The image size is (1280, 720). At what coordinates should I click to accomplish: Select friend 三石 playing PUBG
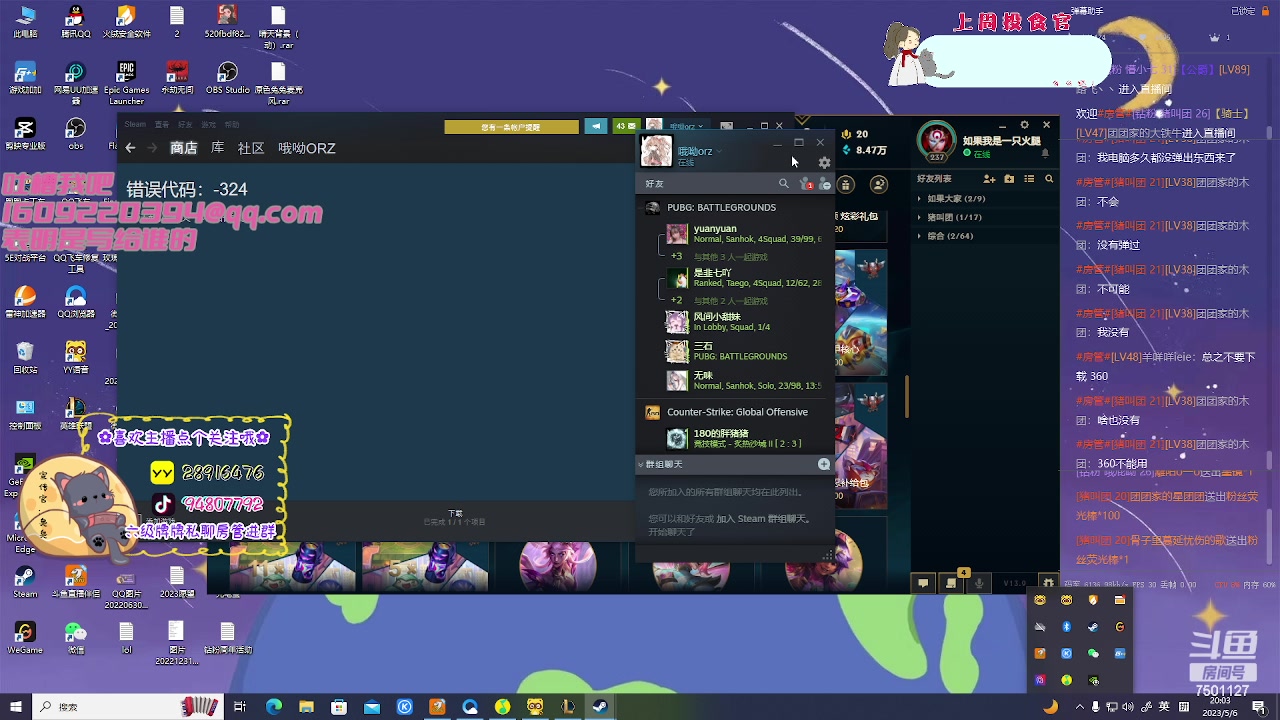[x=744, y=351]
